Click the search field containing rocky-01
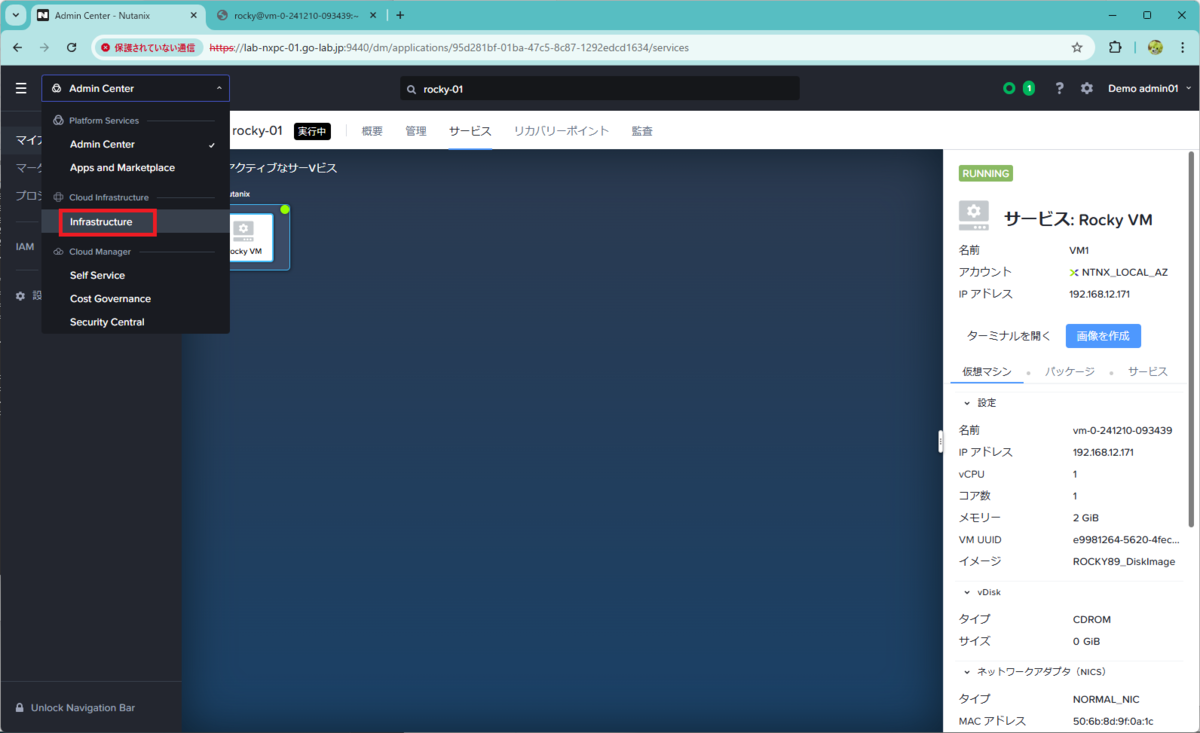The width and height of the screenshot is (1200, 733). click(x=600, y=88)
